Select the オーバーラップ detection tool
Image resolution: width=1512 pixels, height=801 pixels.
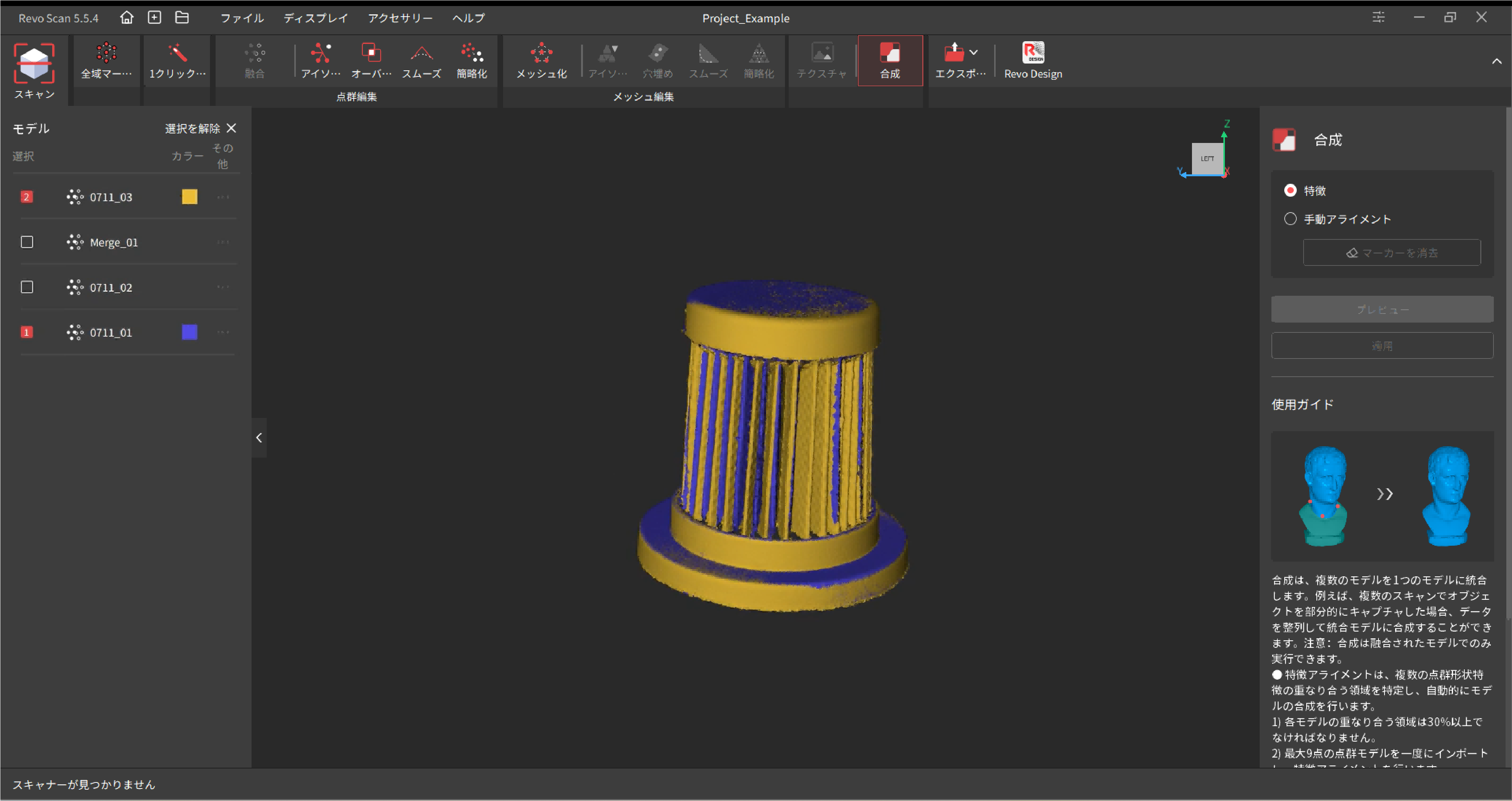[371, 60]
